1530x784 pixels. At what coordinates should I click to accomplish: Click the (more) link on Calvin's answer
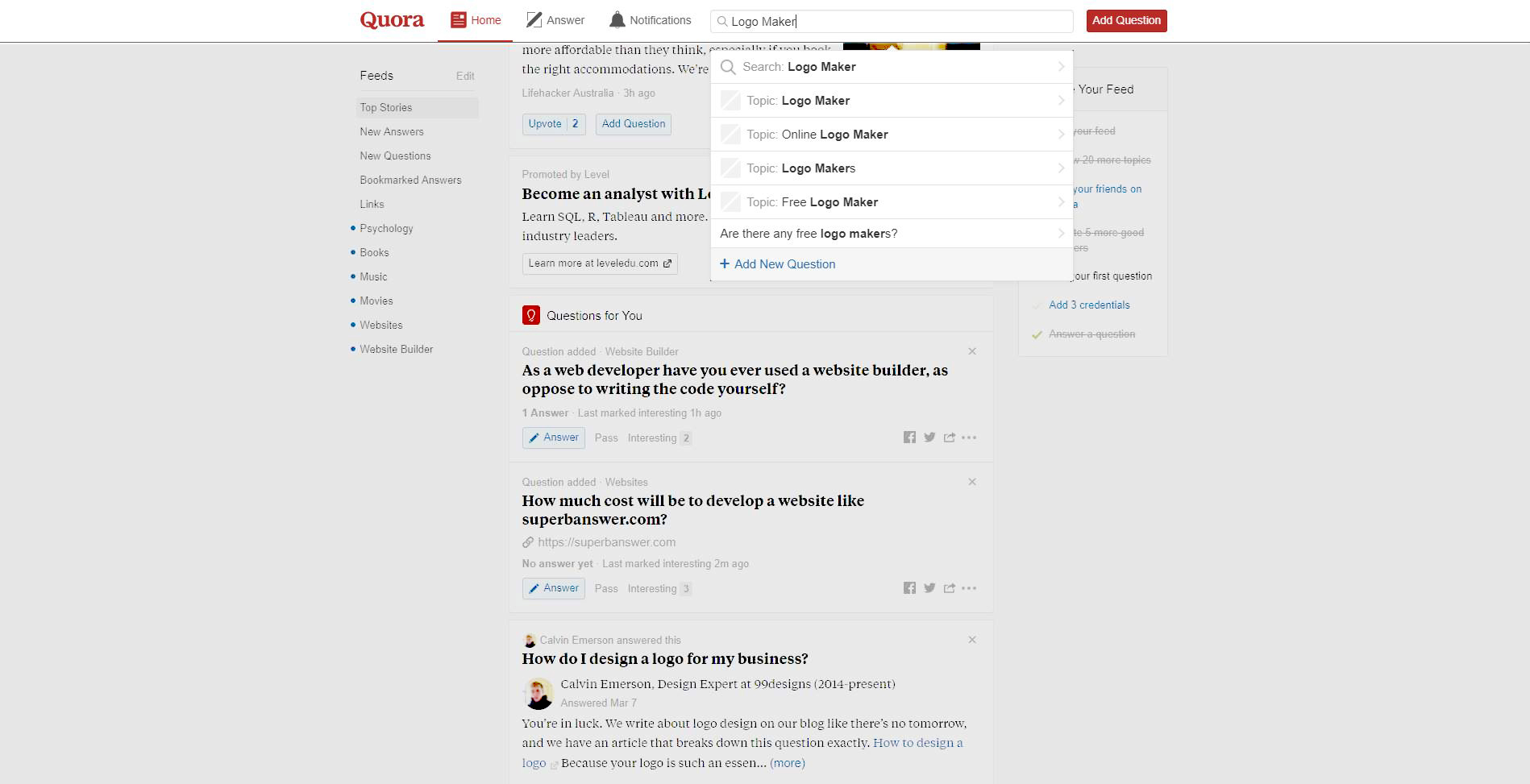pos(788,763)
